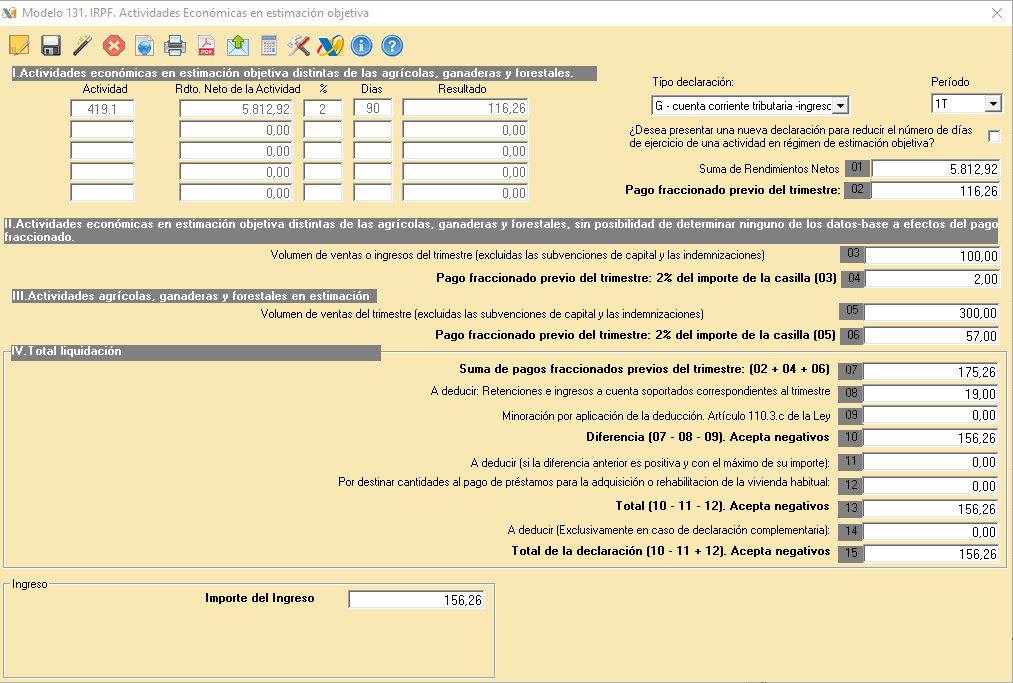This screenshot has height=683, width=1013.
Task: Click casilla 01 Suma de Rendimientos Netos field
Action: 935,169
